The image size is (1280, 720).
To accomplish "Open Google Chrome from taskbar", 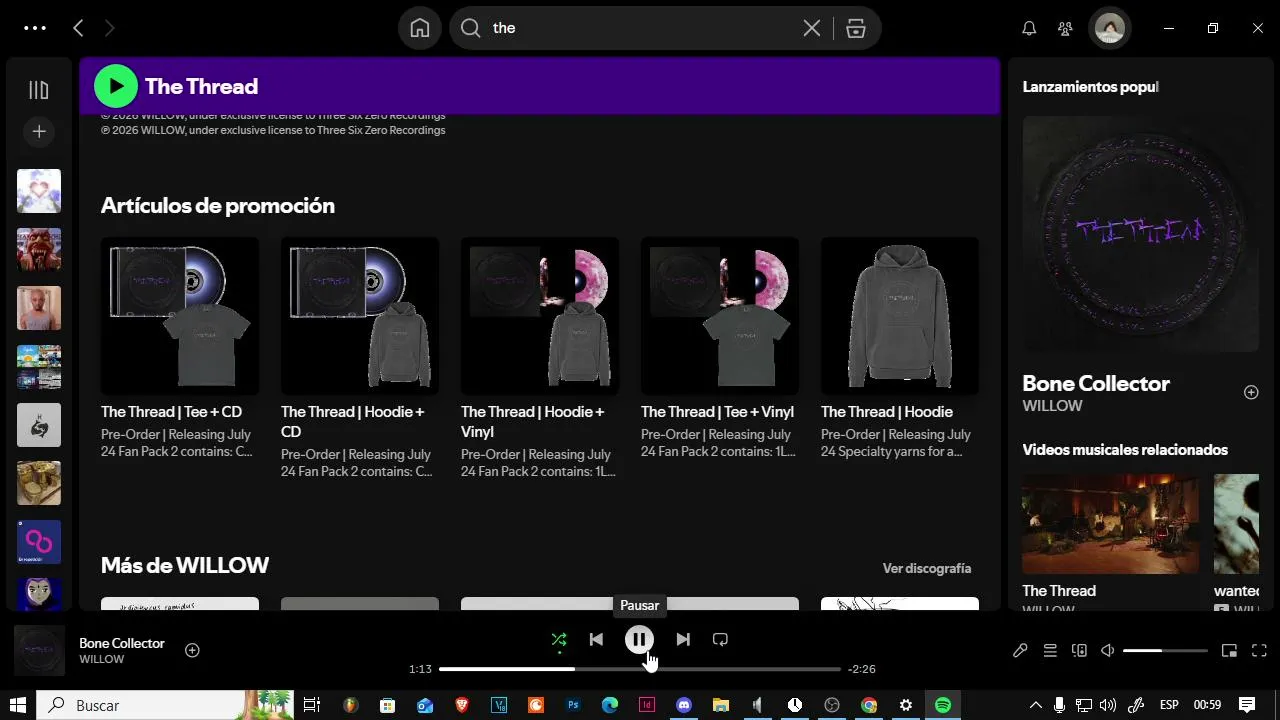I will coord(869,705).
